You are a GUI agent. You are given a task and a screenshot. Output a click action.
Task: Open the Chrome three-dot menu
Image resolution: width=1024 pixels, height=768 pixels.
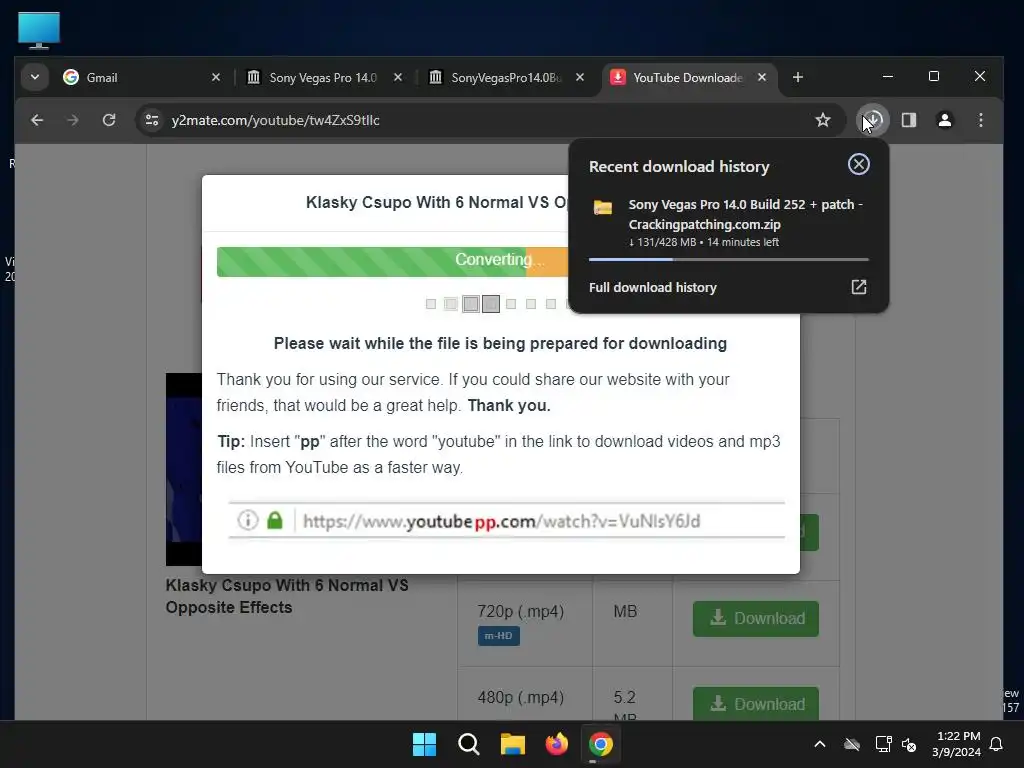click(x=981, y=120)
